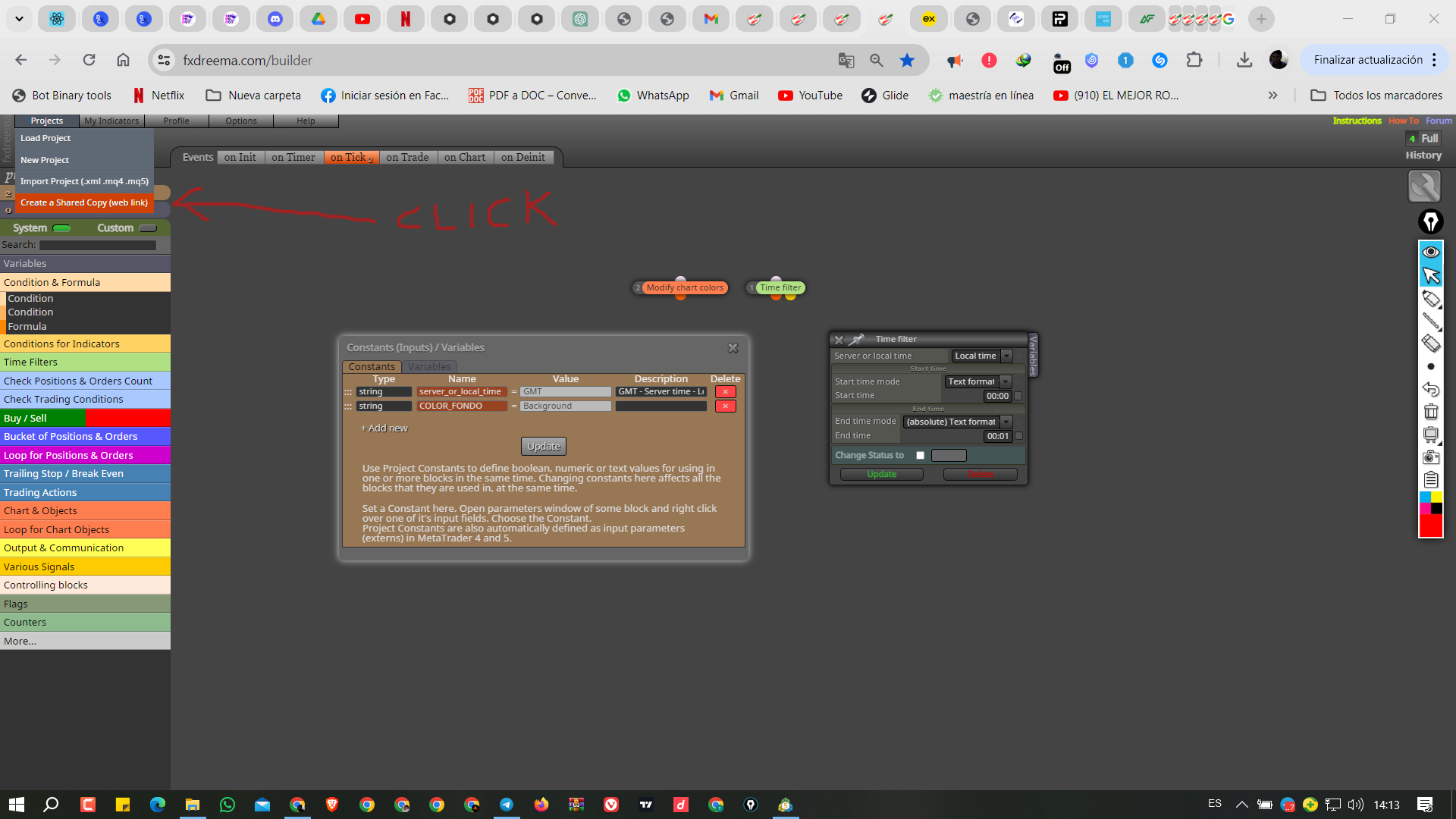
Task: Click the green Update button in Time filter
Action: point(881,474)
